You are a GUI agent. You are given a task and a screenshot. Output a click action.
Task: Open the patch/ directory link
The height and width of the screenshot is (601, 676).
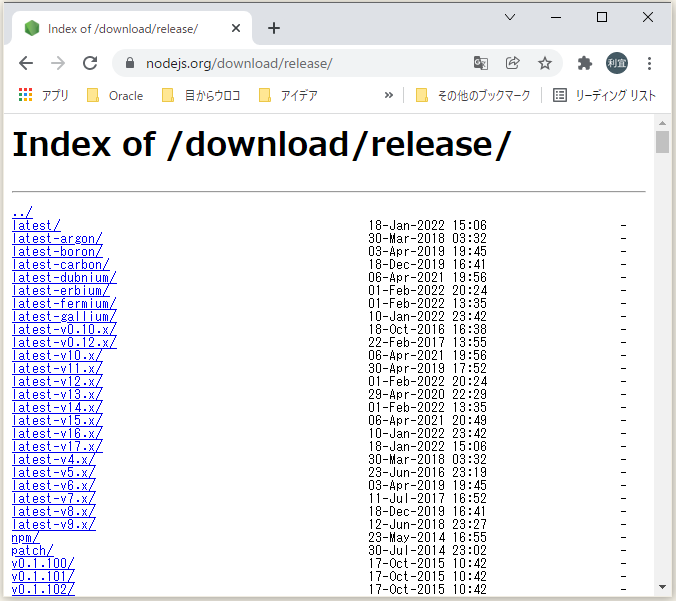pyautogui.click(x=32, y=550)
